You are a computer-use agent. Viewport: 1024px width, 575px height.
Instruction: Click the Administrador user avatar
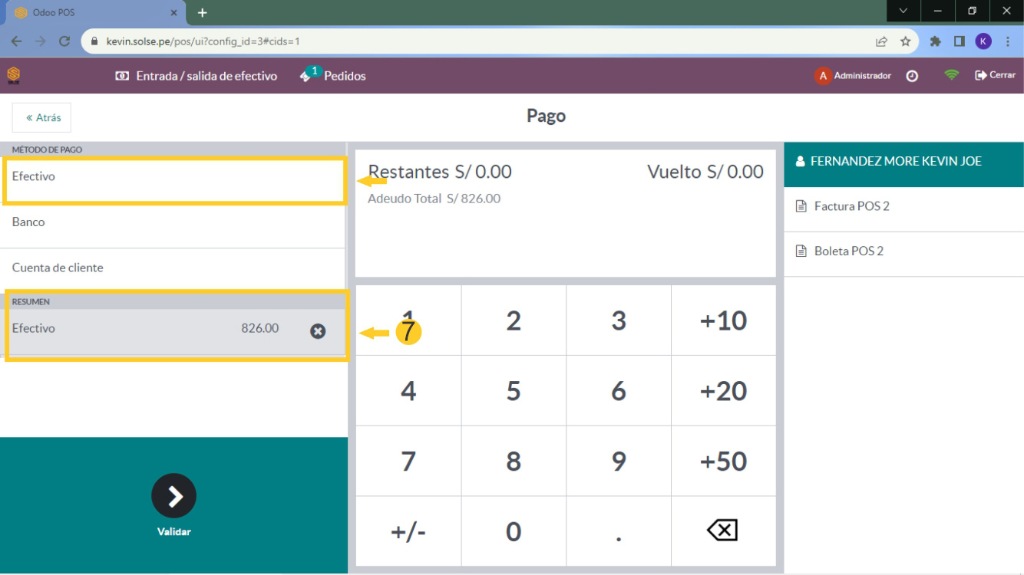(823, 76)
